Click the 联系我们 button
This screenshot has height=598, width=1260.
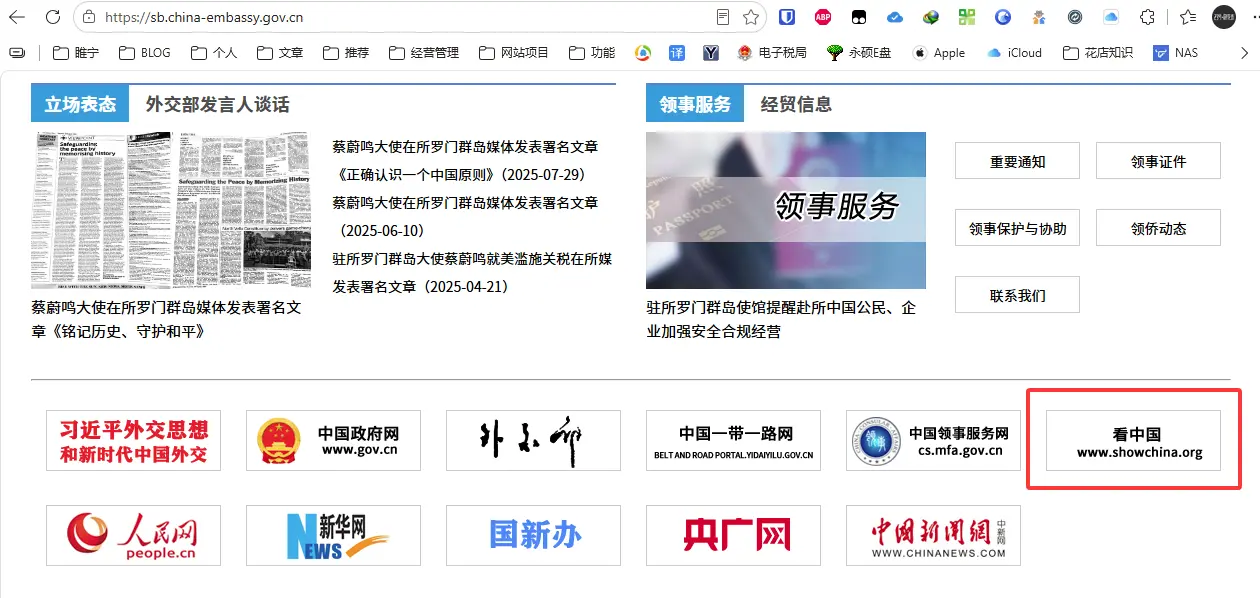tap(1017, 296)
